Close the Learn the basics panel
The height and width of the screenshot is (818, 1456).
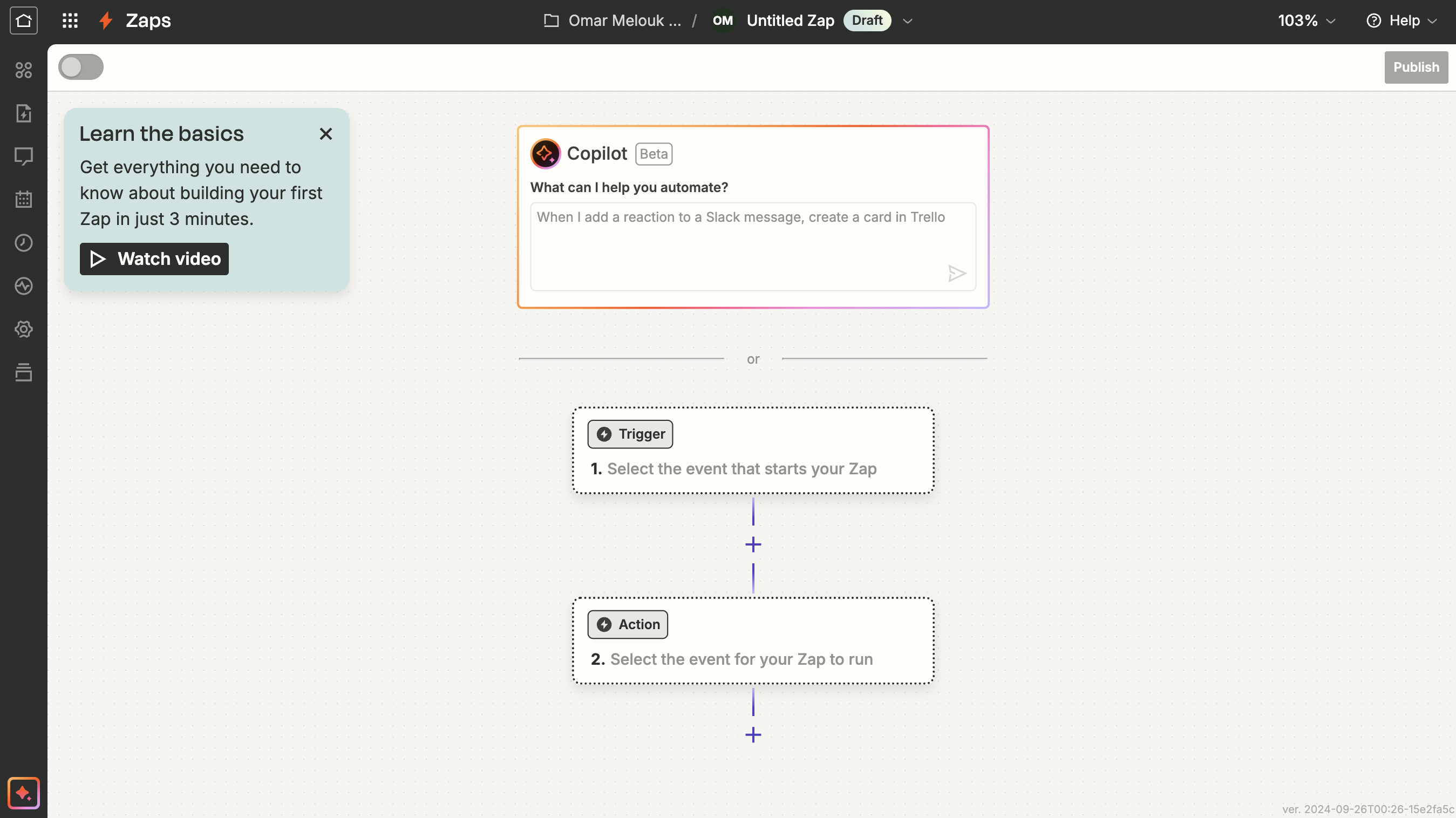(x=325, y=134)
